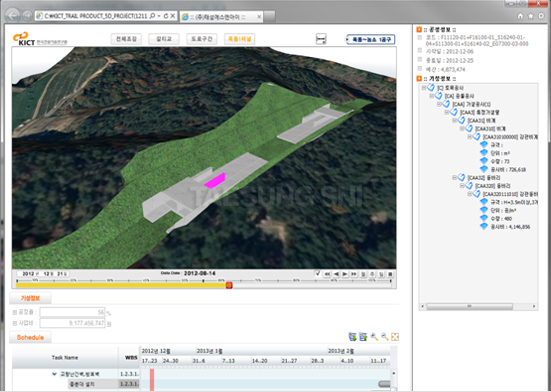
Task: Click the 사업비 field showing 9,177,456,747
Action: click(72, 323)
